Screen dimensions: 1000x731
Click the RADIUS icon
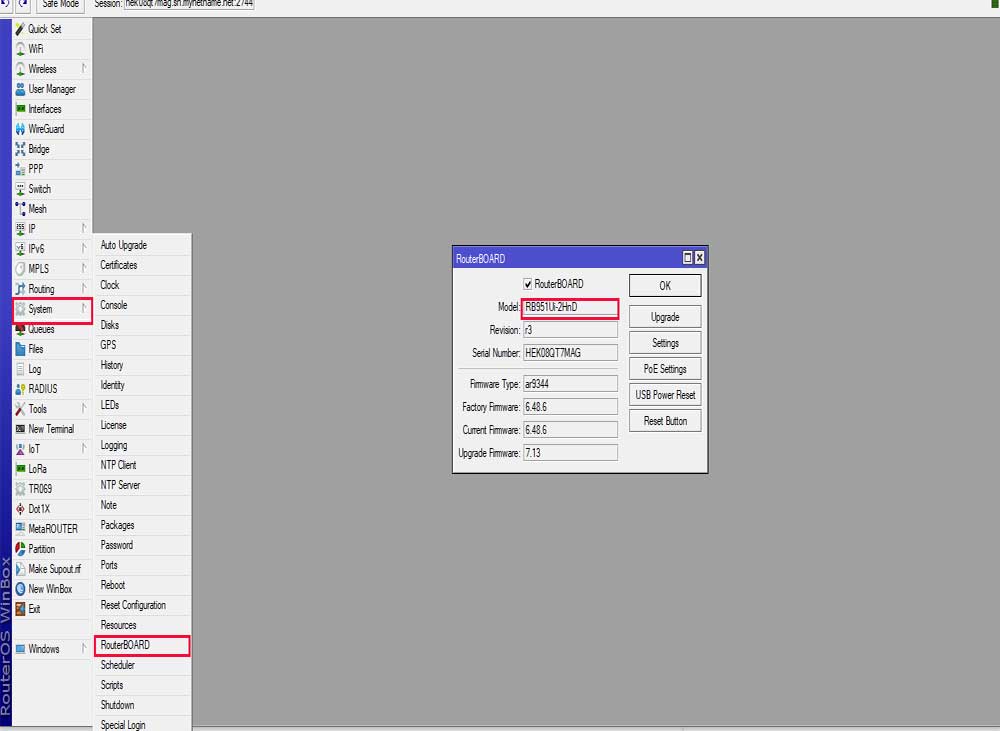20,389
